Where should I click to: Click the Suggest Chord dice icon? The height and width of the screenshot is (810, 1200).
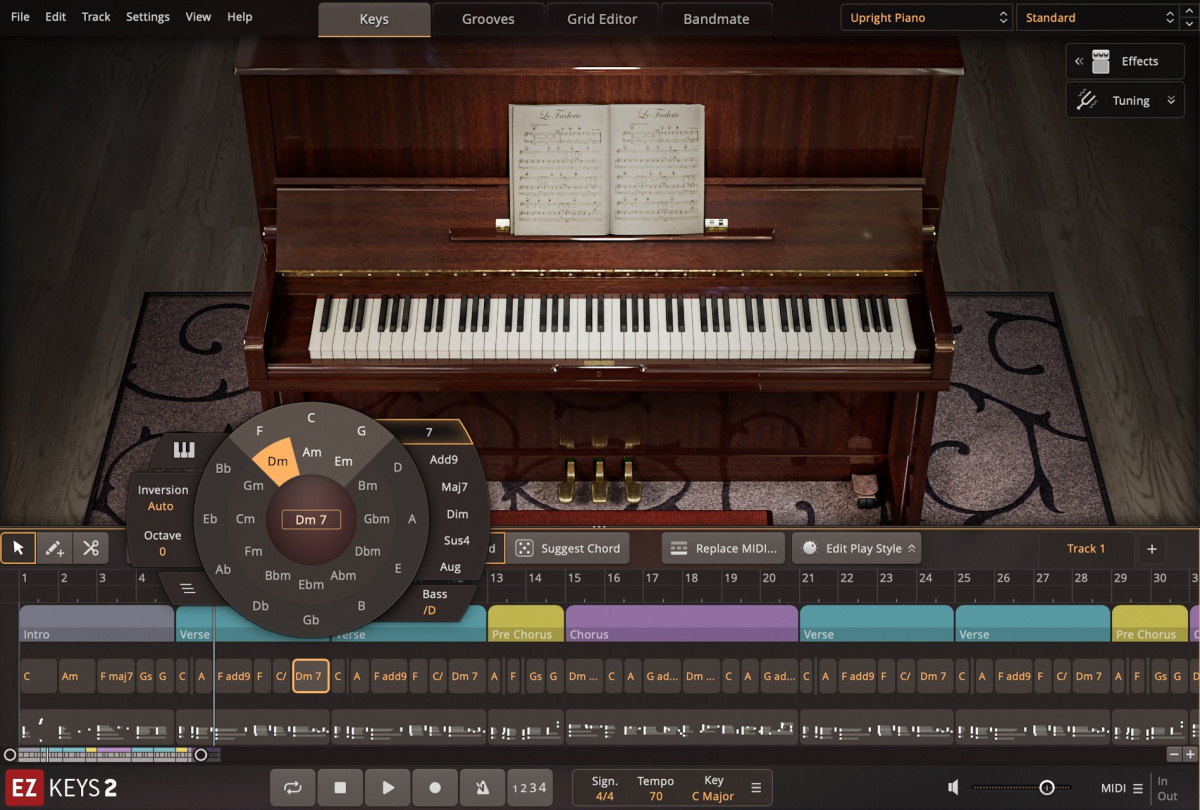pyautogui.click(x=524, y=548)
